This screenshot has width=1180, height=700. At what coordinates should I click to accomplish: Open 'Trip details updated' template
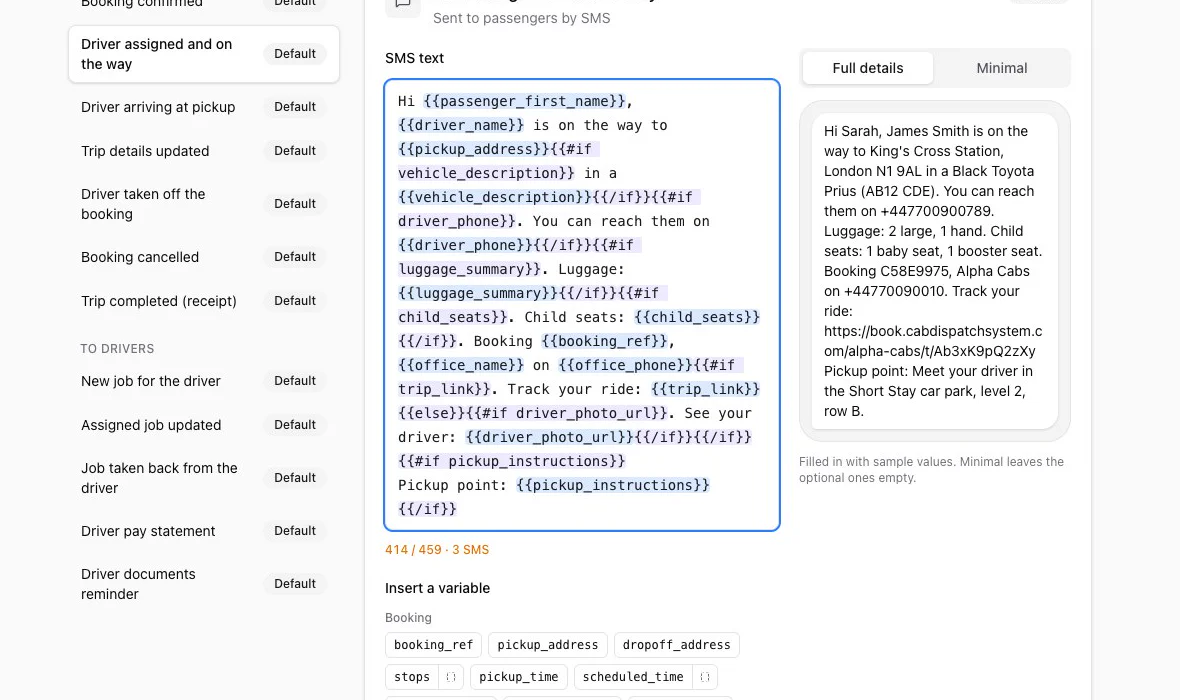[x=204, y=151]
